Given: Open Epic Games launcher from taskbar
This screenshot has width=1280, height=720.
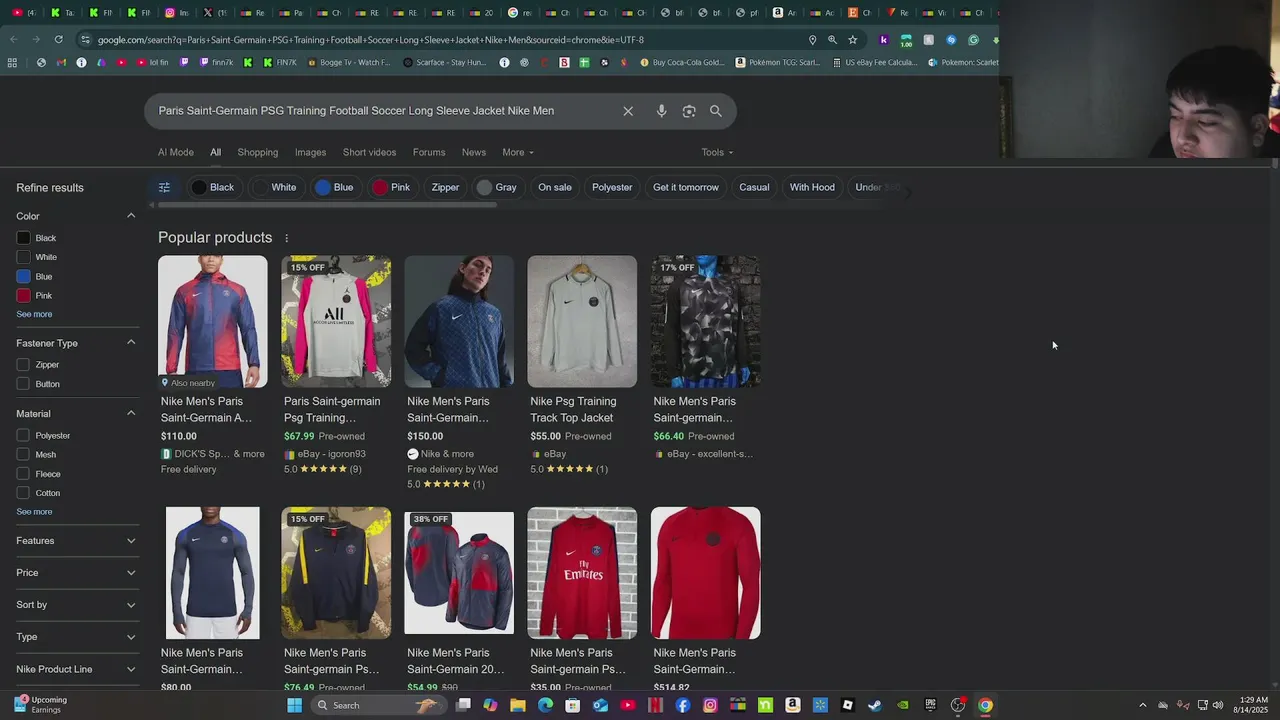Looking at the screenshot, I should (x=930, y=705).
